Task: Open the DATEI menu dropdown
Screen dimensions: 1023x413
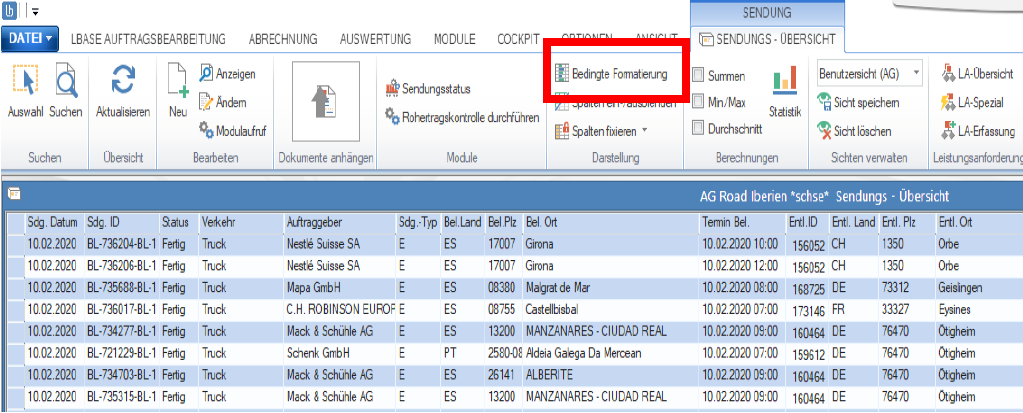Action: click(30, 39)
